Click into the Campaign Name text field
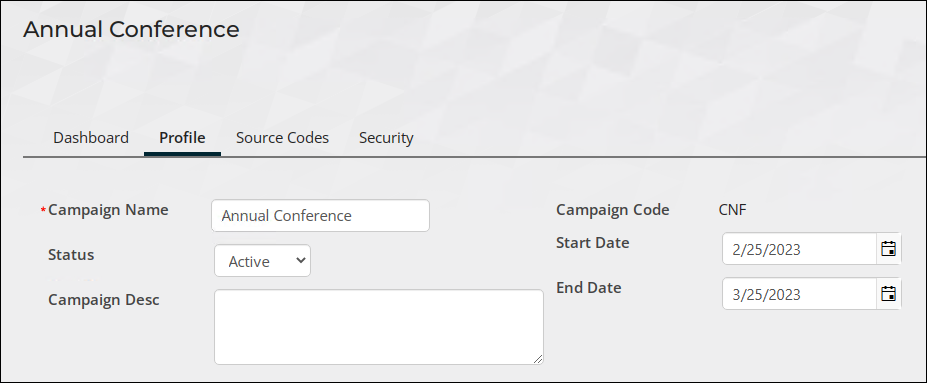 [320, 216]
